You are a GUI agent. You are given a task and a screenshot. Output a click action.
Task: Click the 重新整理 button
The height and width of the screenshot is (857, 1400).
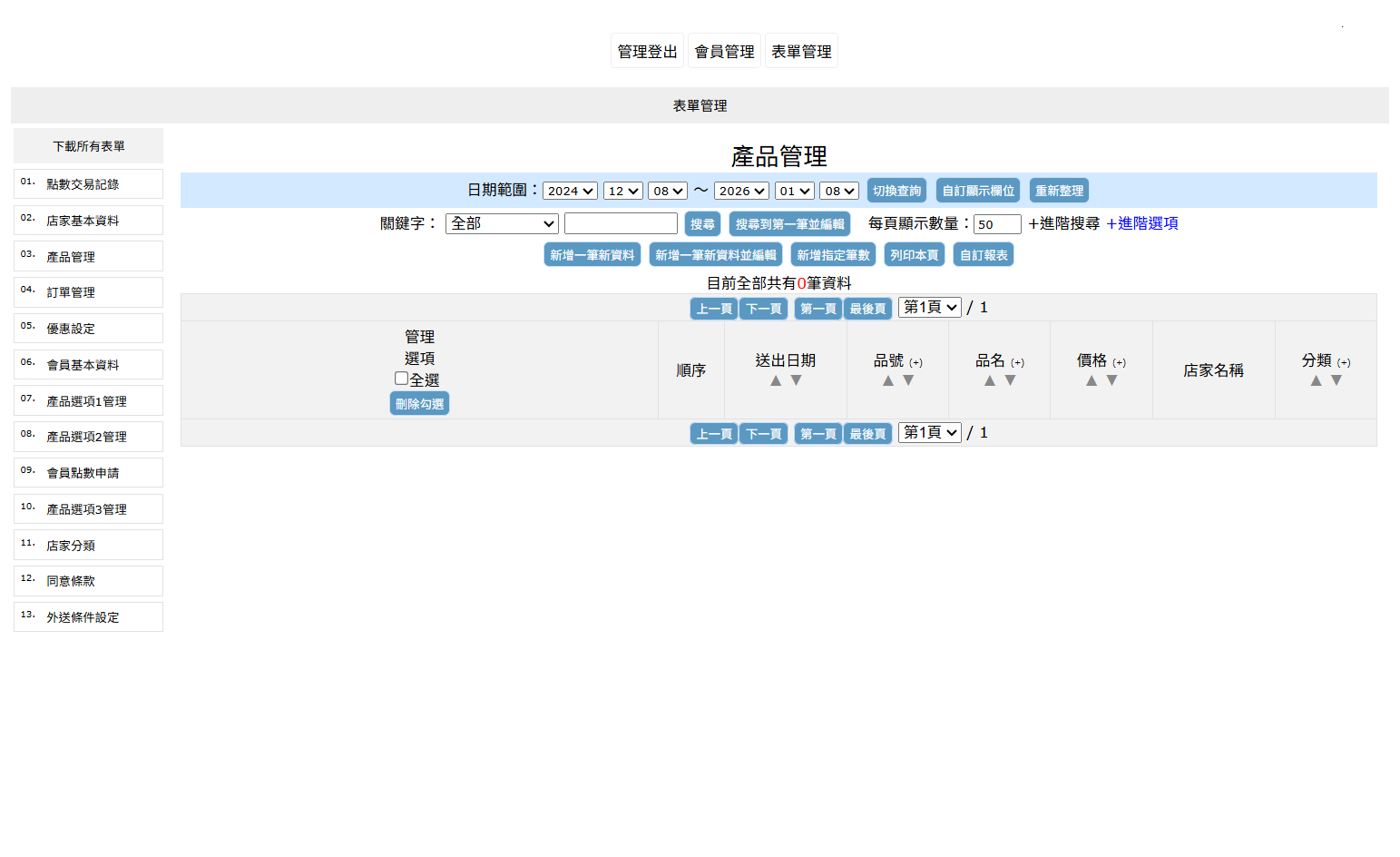tap(1059, 191)
